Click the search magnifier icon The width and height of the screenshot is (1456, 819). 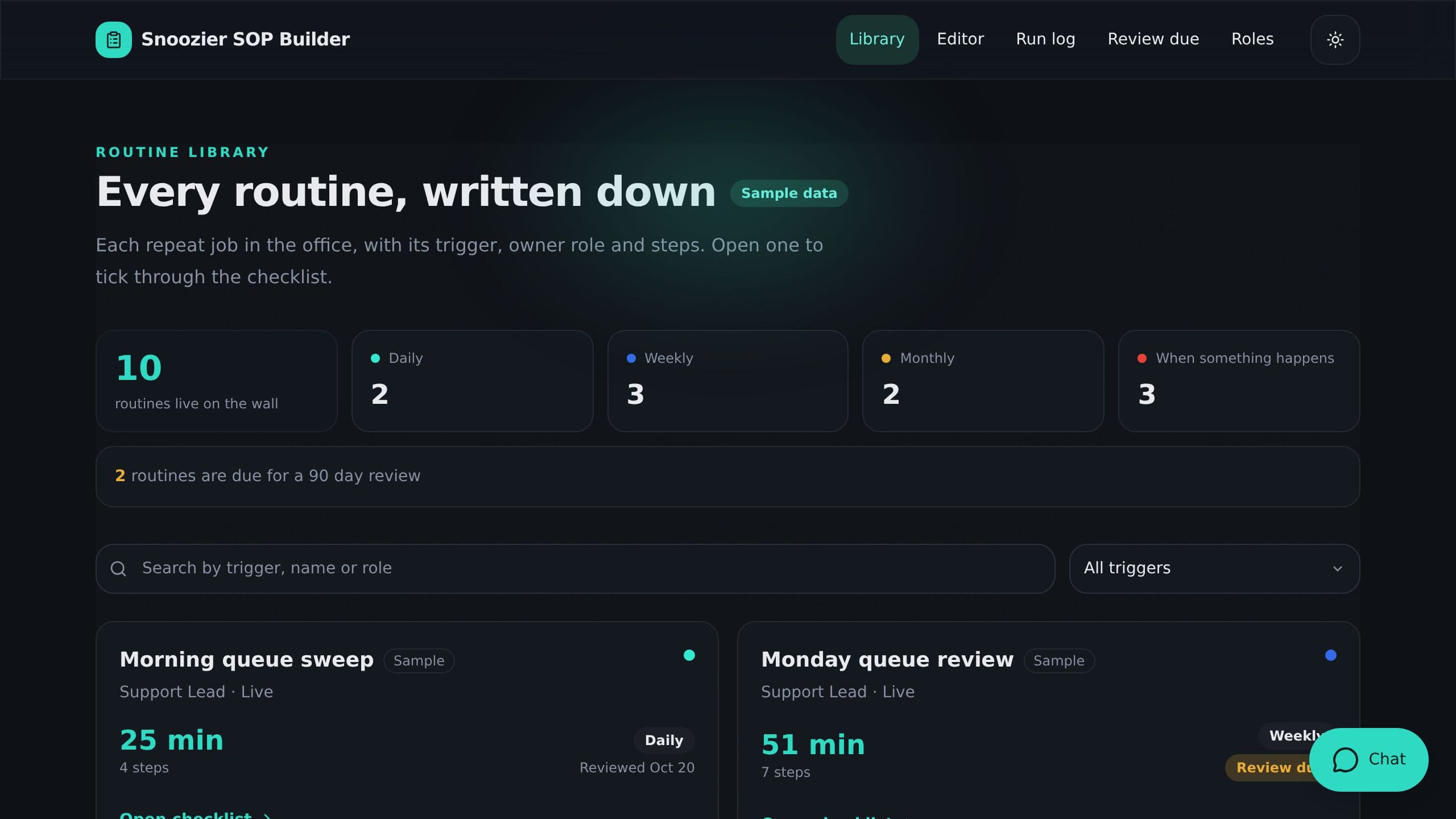point(118,569)
